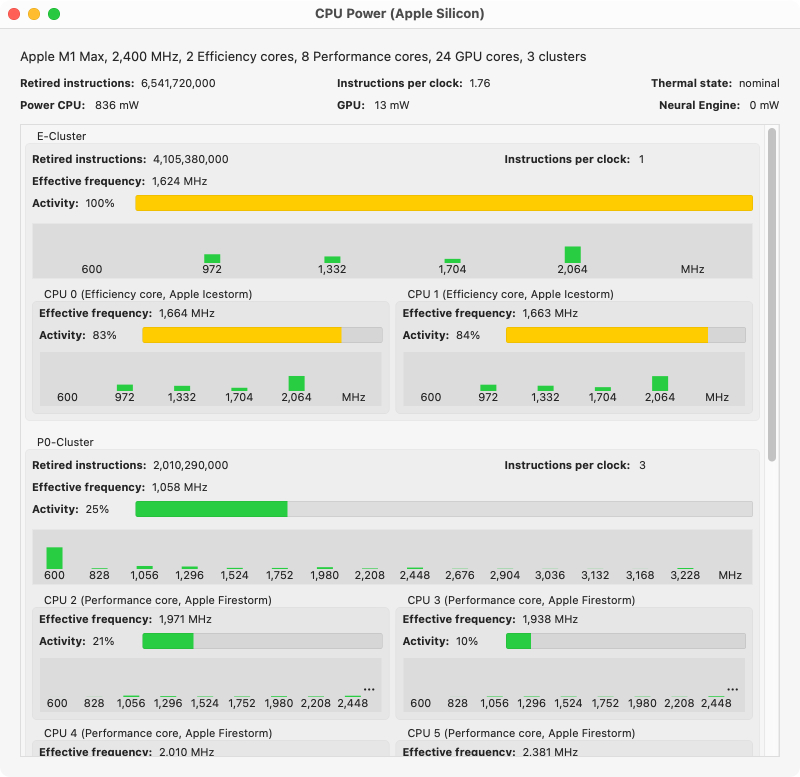Click the E-Cluster 1,332 MHz histogram bar

[332, 260]
